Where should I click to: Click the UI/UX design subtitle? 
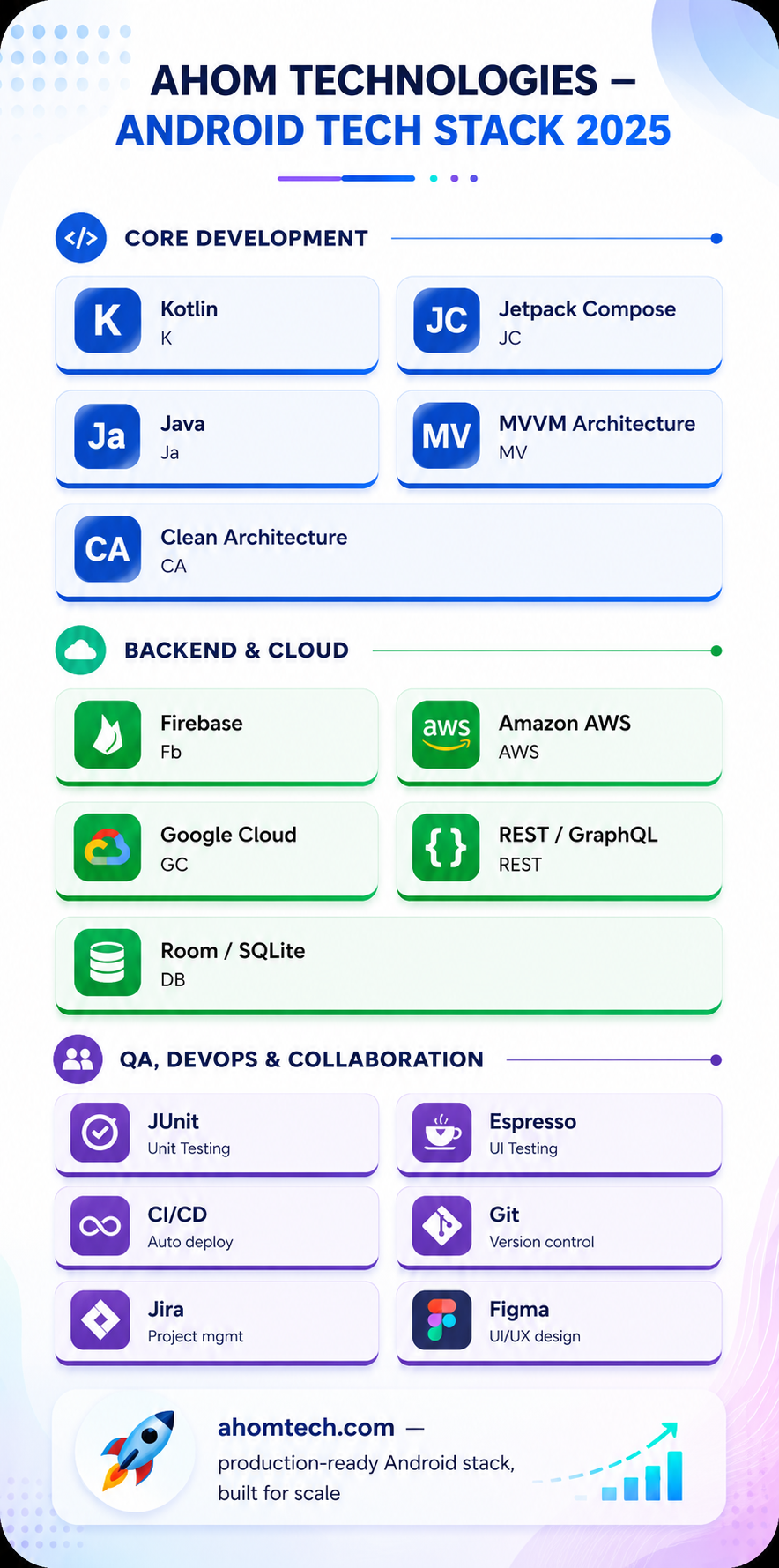535,1336
